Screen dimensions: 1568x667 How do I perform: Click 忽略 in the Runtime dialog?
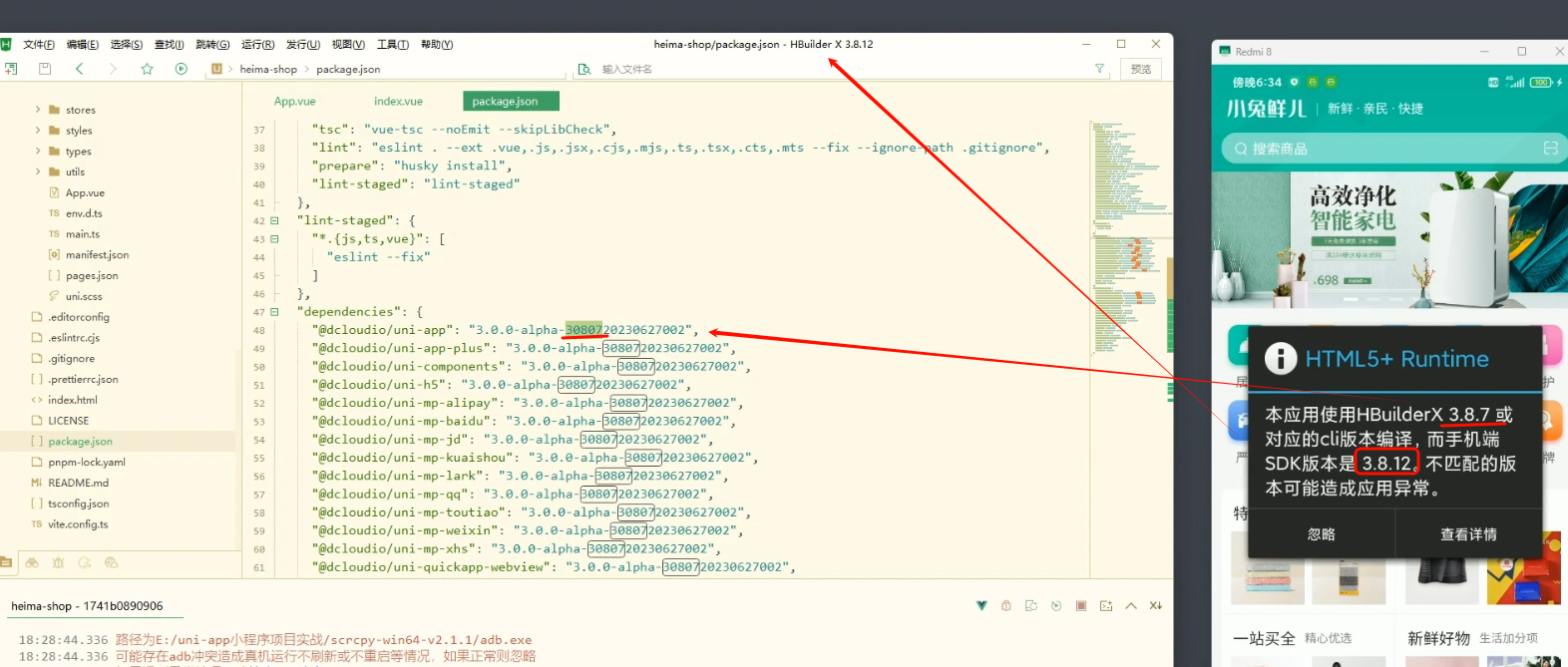point(1322,534)
